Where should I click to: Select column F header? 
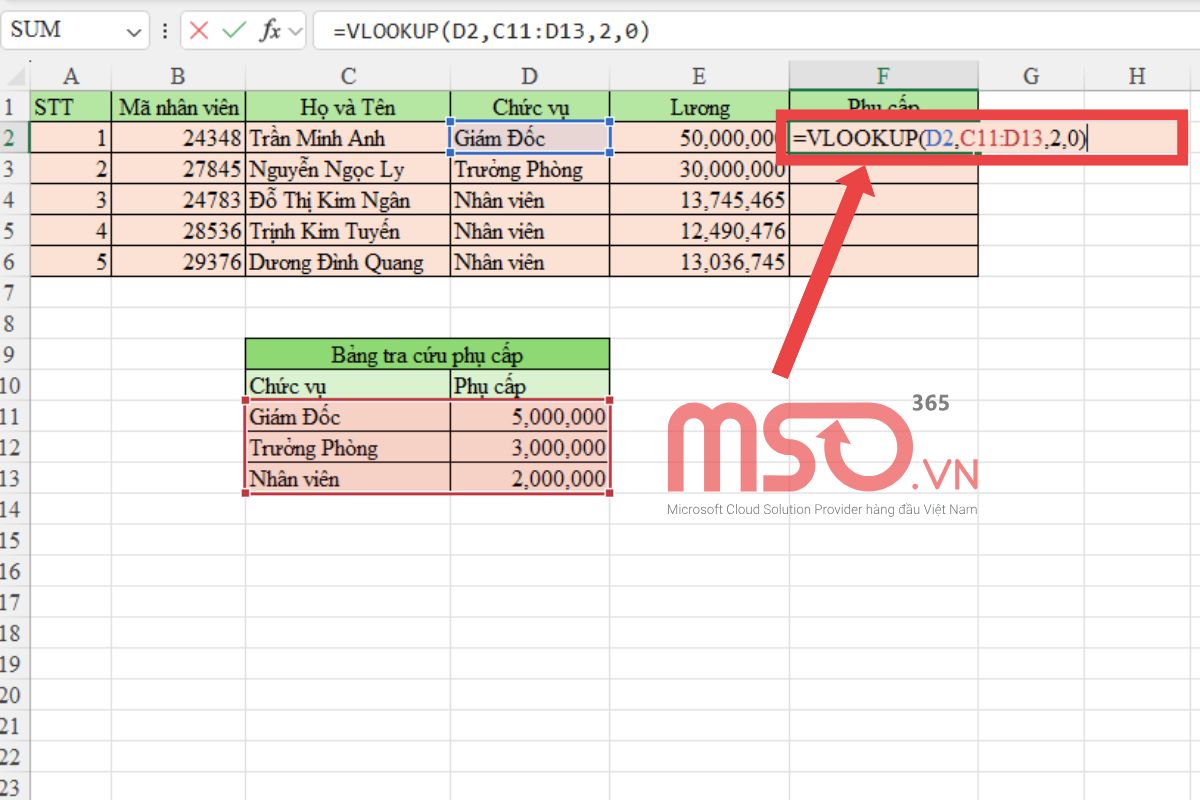883,76
